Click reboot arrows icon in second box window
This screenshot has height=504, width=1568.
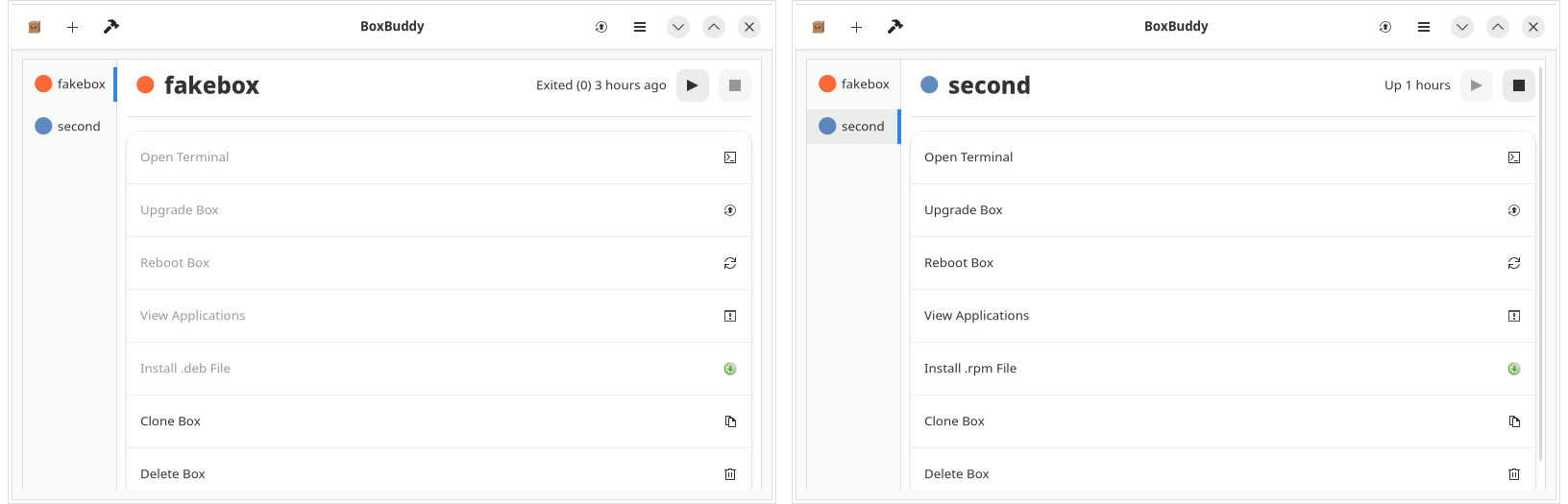[1514, 263]
